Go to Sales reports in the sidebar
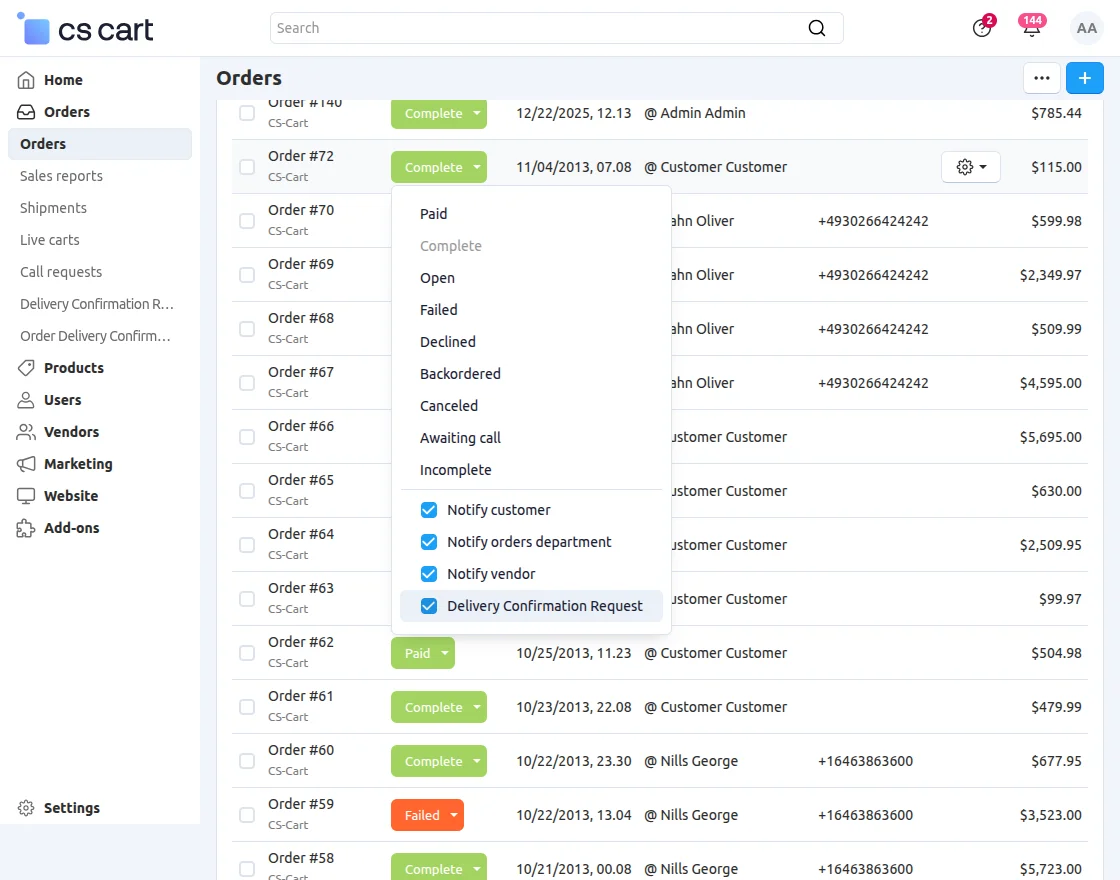Viewport: 1120px width, 880px height. click(61, 176)
